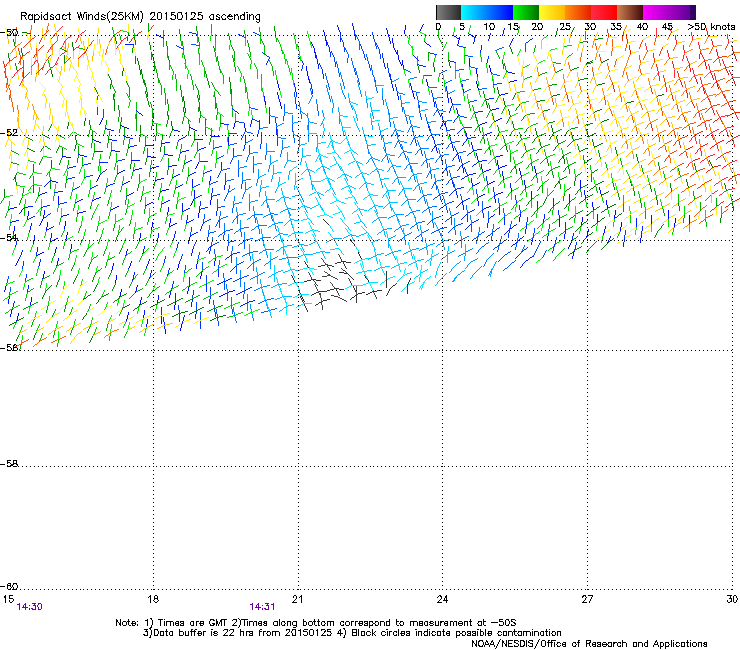Click the latitude label '-60'
This screenshot has height=650, width=740.
click(9, 586)
